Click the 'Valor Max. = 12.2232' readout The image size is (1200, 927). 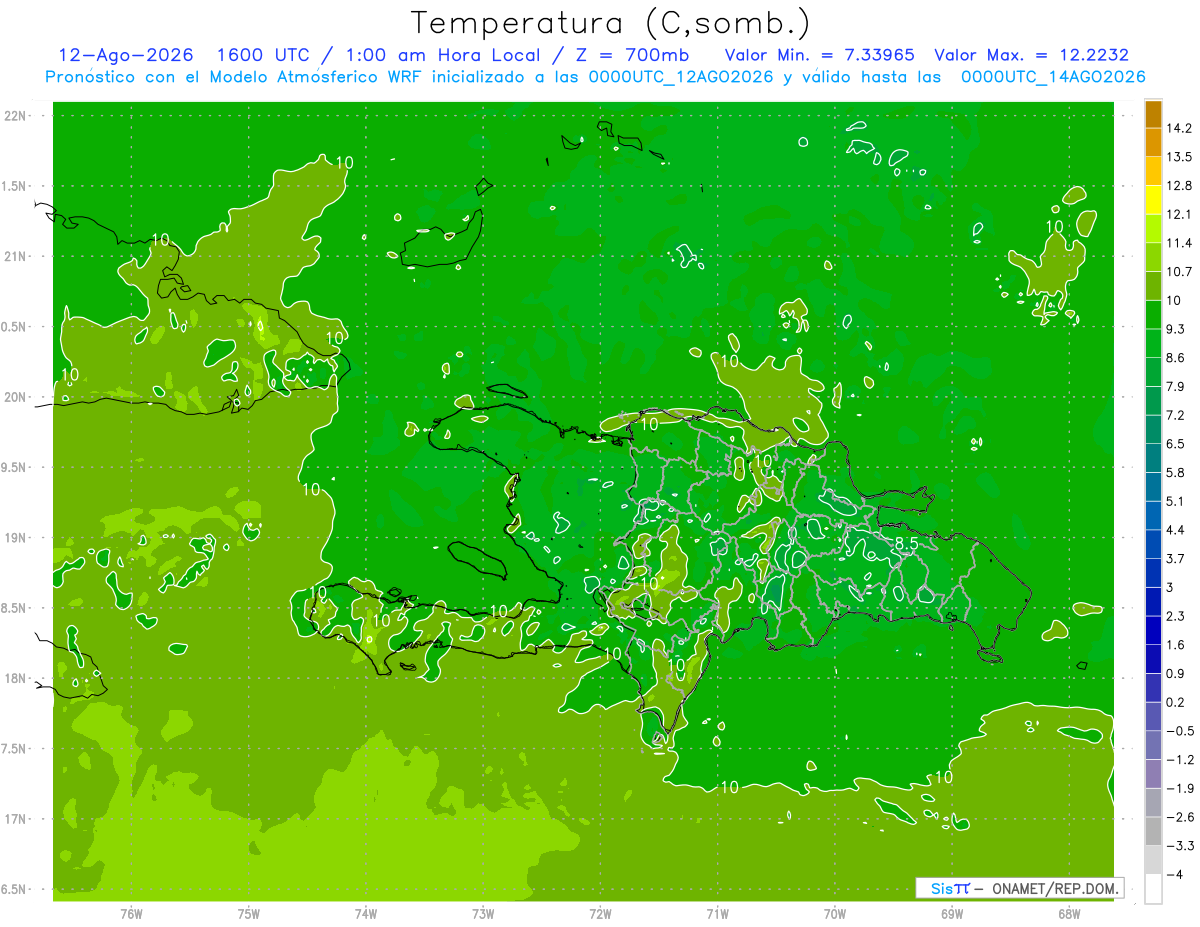coord(1031,55)
